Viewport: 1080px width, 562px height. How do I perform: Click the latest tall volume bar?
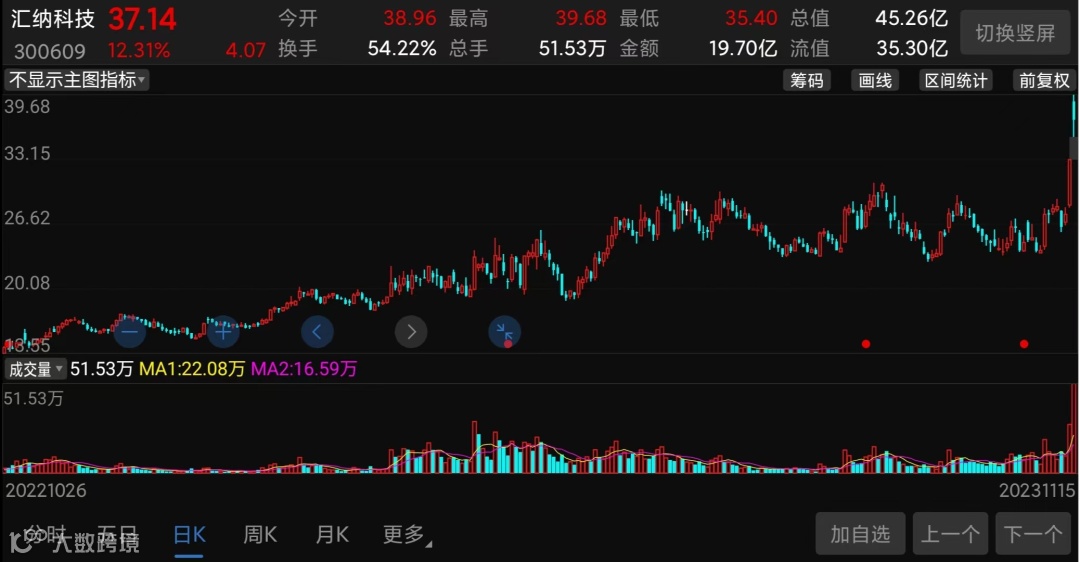point(1074,428)
